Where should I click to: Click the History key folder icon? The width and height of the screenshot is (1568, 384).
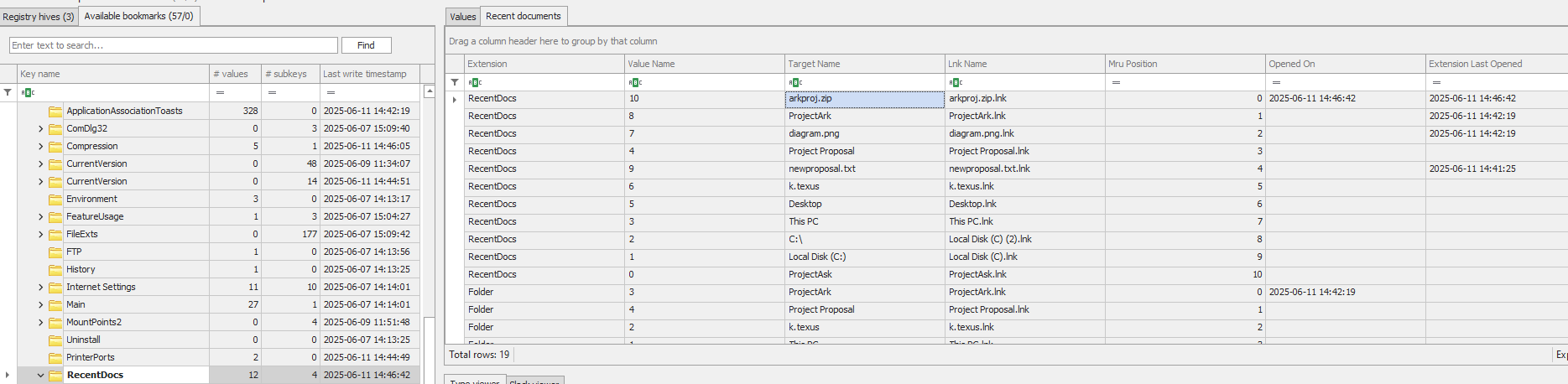point(55,269)
